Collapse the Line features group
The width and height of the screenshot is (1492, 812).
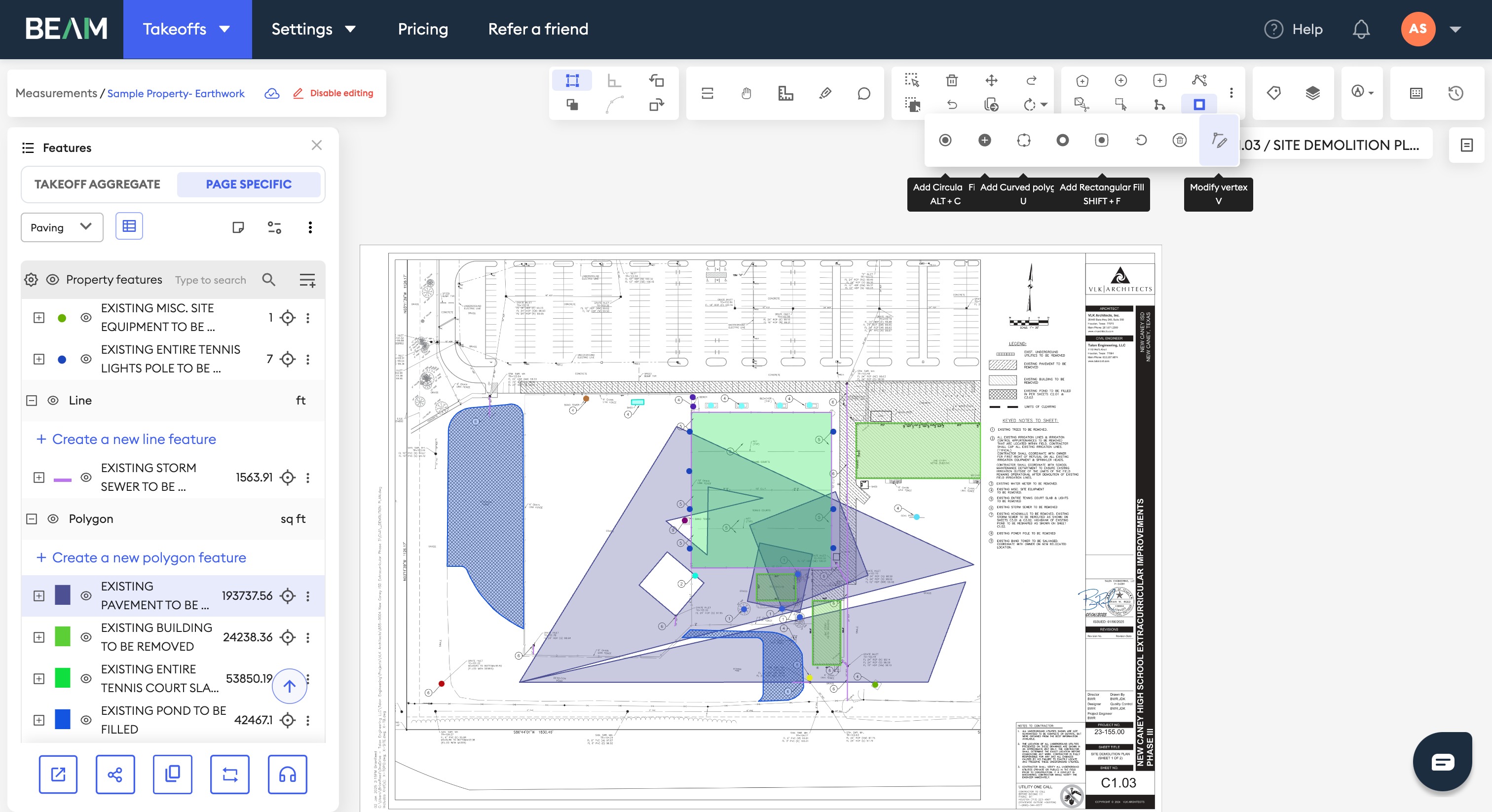pos(32,400)
